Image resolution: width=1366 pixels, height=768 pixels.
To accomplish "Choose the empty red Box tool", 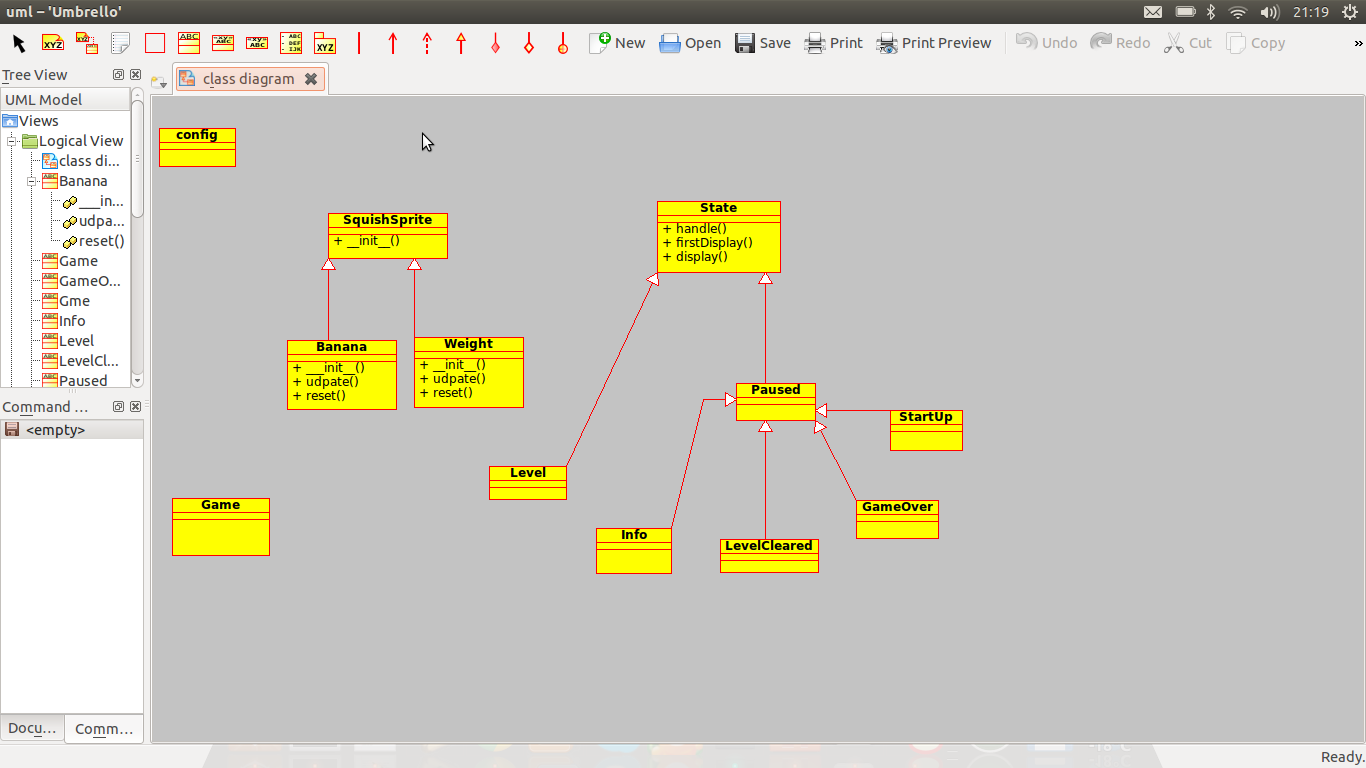I will [x=155, y=43].
